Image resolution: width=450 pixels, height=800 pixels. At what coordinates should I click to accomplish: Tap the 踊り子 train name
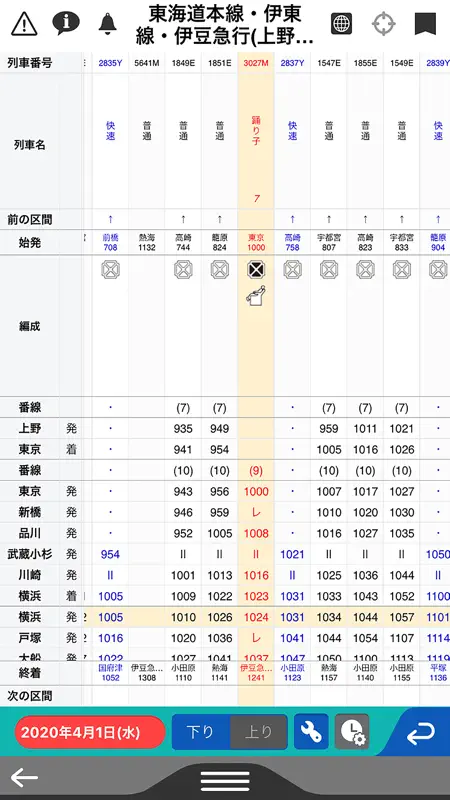256,131
